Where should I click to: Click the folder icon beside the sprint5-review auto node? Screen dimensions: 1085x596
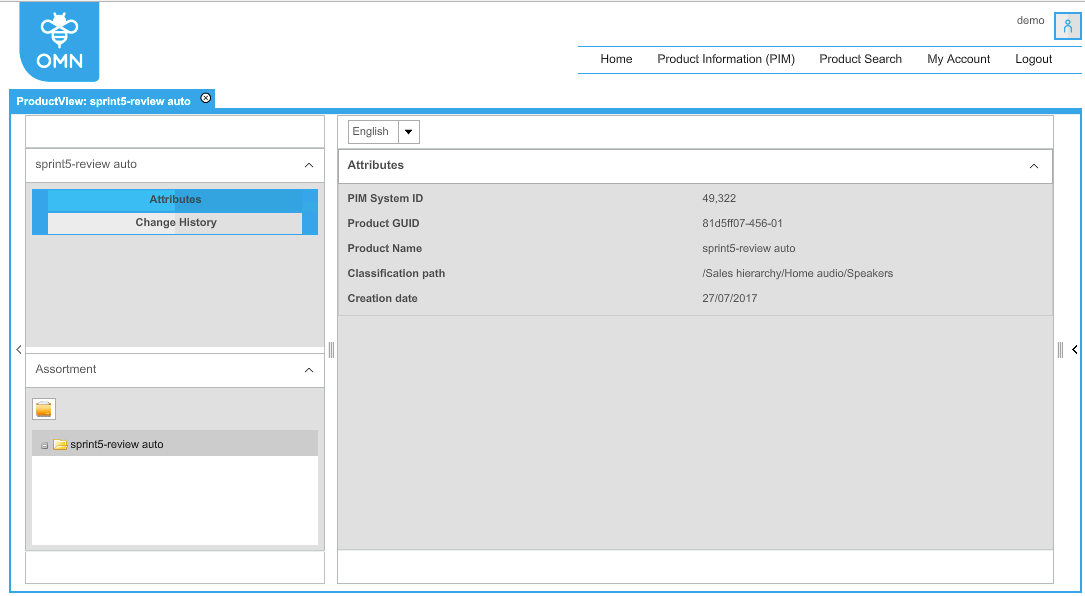click(x=59, y=444)
